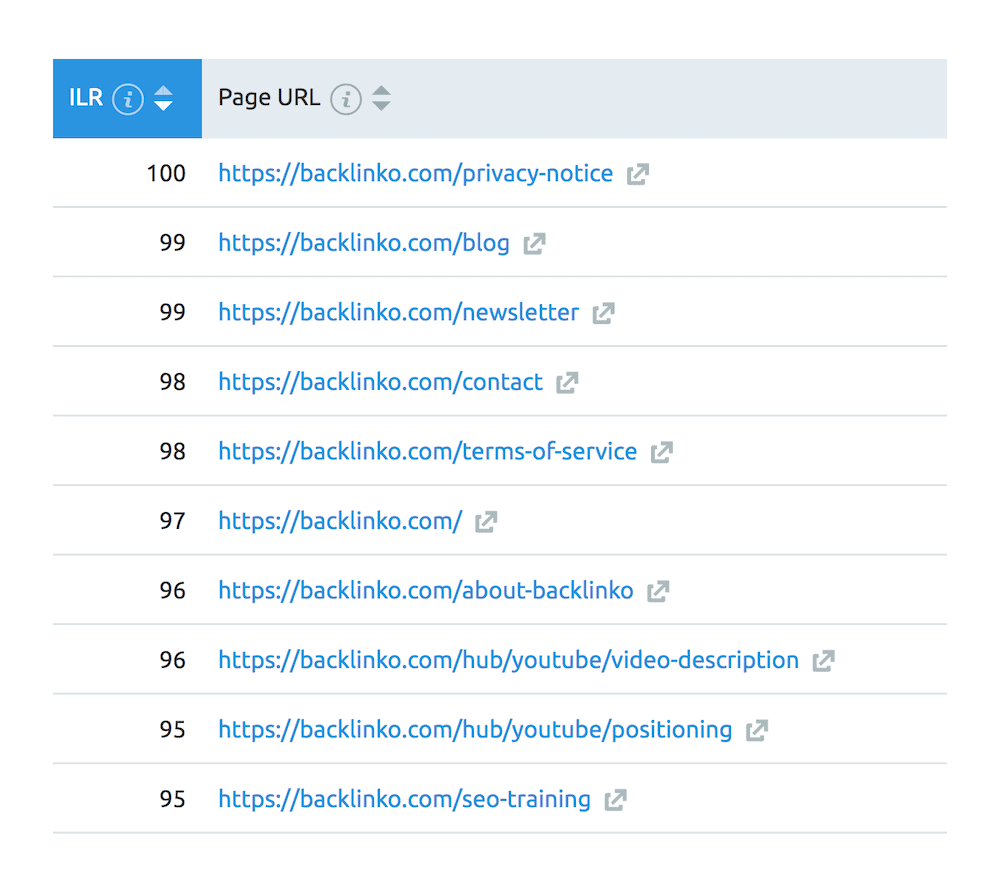Image resolution: width=1000 pixels, height=894 pixels.
Task: Click the ILR column header label
Action: click(x=86, y=98)
